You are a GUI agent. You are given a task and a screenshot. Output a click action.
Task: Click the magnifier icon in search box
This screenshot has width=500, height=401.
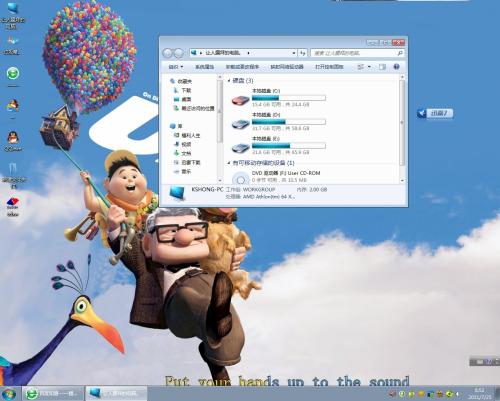(400, 53)
